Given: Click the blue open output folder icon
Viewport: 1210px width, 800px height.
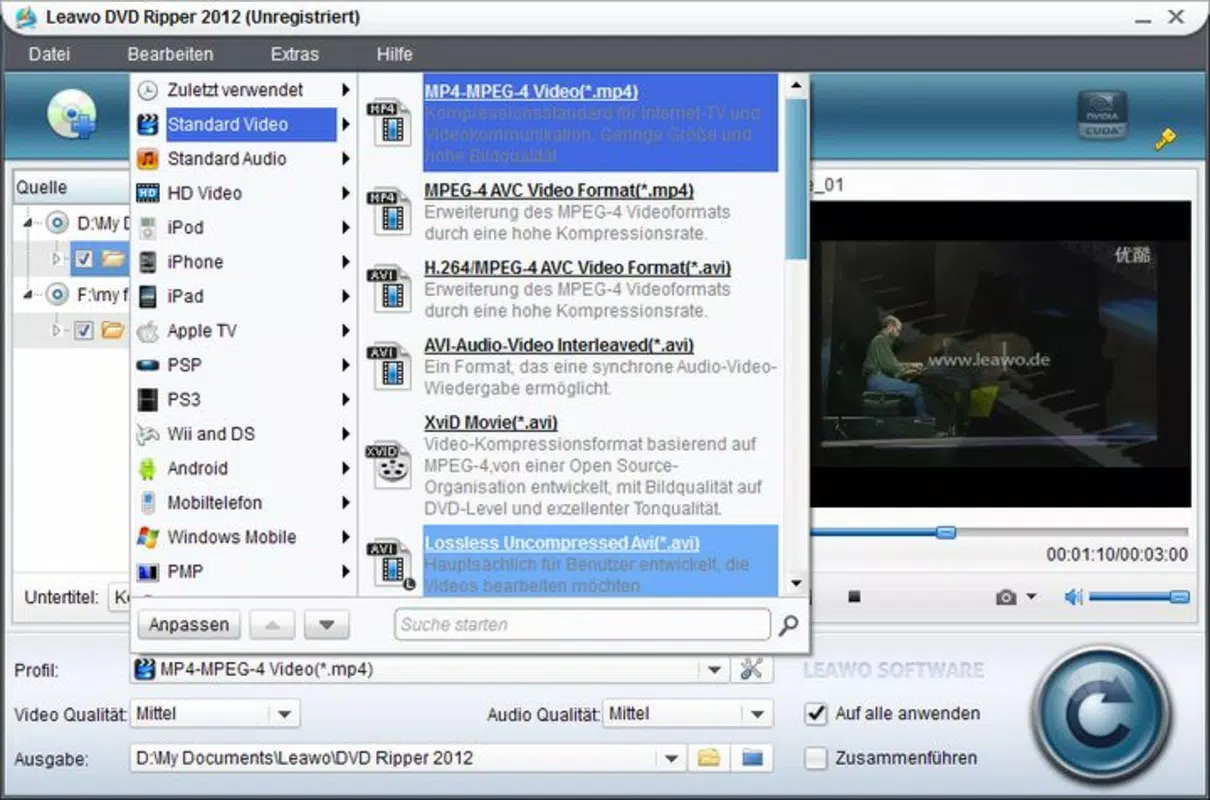Looking at the screenshot, I should point(753,758).
